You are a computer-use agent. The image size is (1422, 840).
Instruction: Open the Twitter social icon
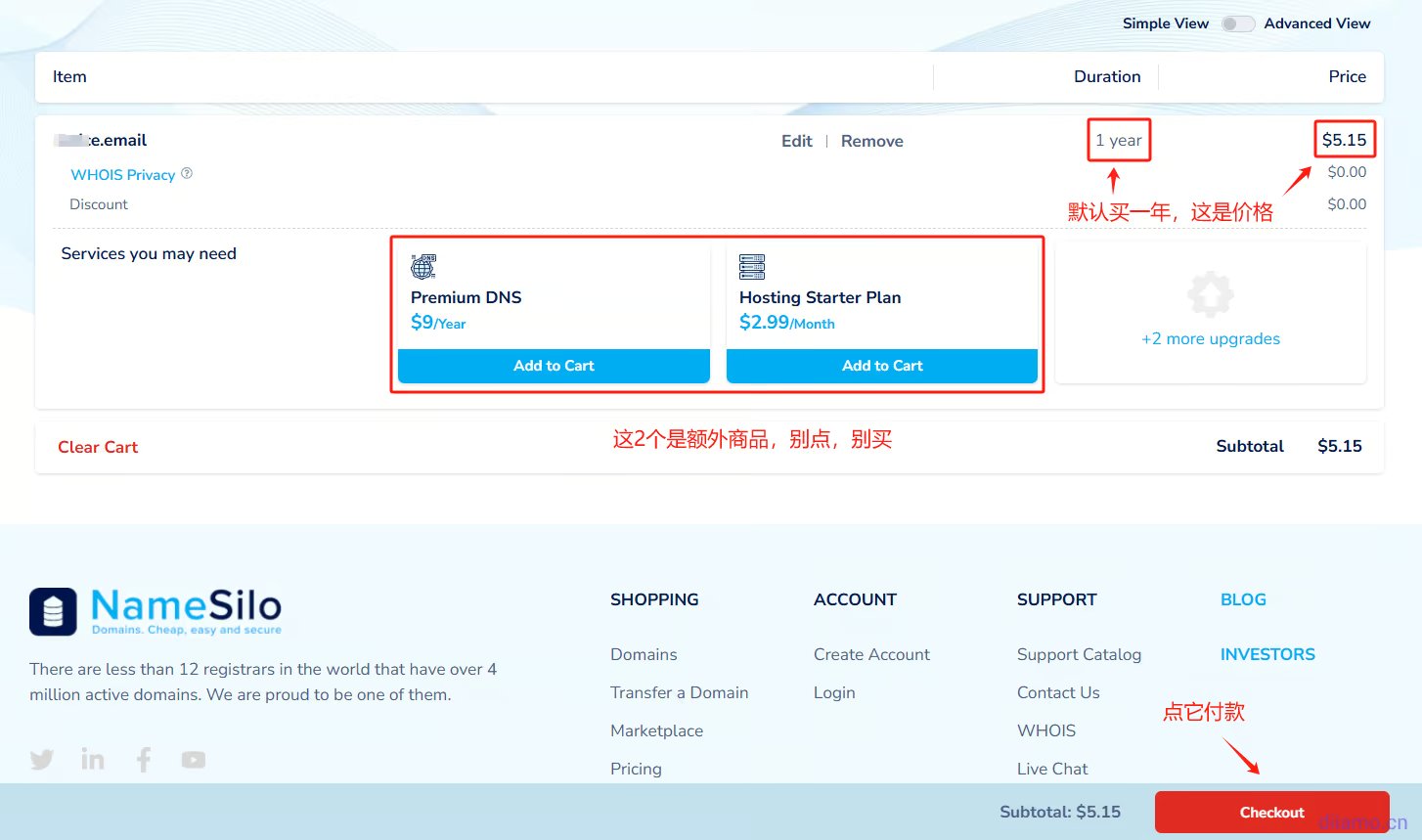tap(42, 760)
